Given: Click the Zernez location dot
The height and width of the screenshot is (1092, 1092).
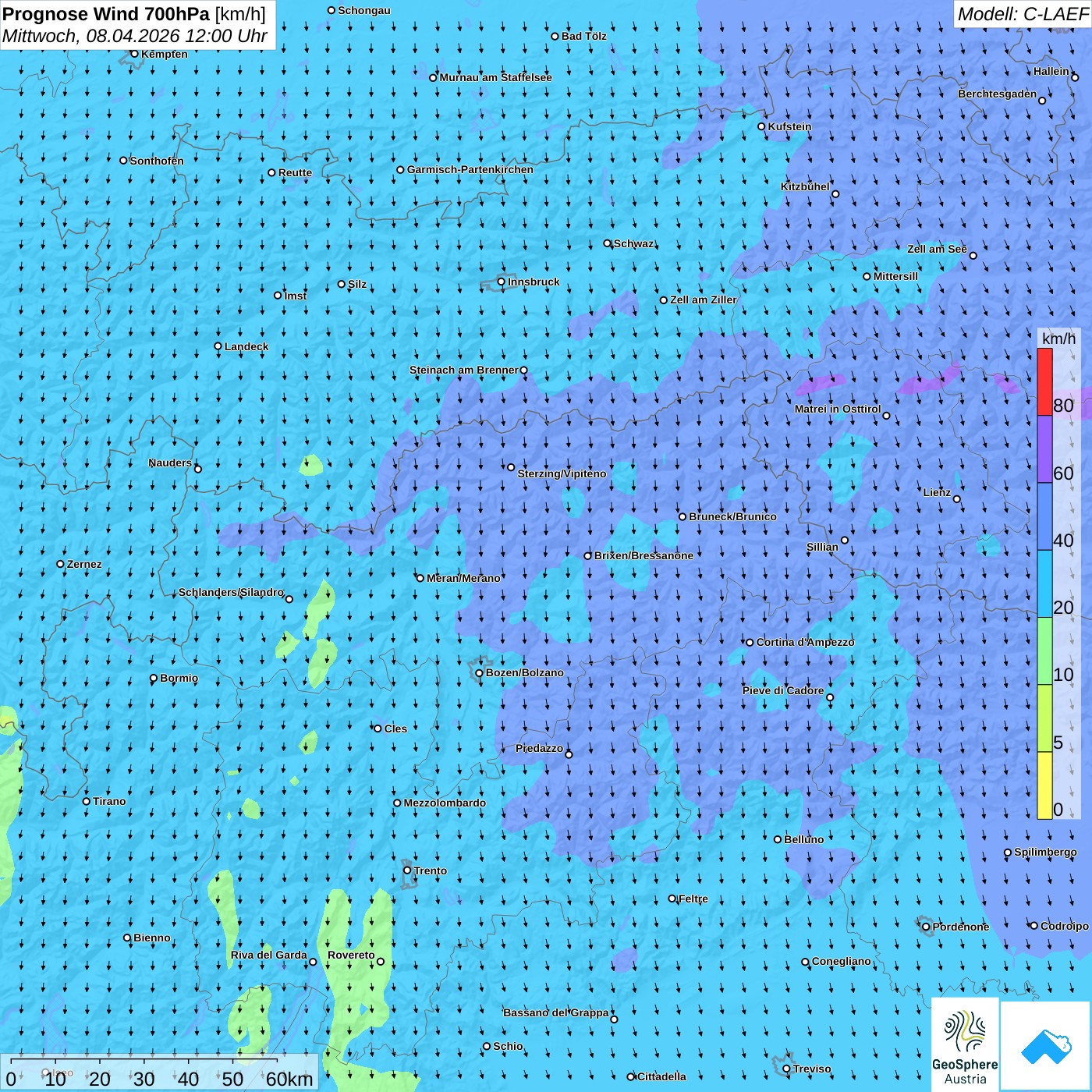Looking at the screenshot, I should click(61, 564).
